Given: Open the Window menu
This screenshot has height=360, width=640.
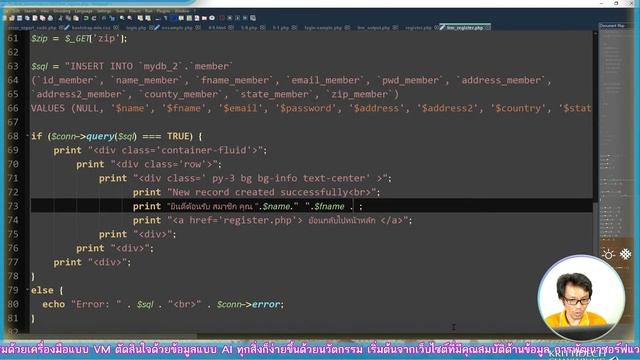Looking at the screenshot, I should point(182,11).
